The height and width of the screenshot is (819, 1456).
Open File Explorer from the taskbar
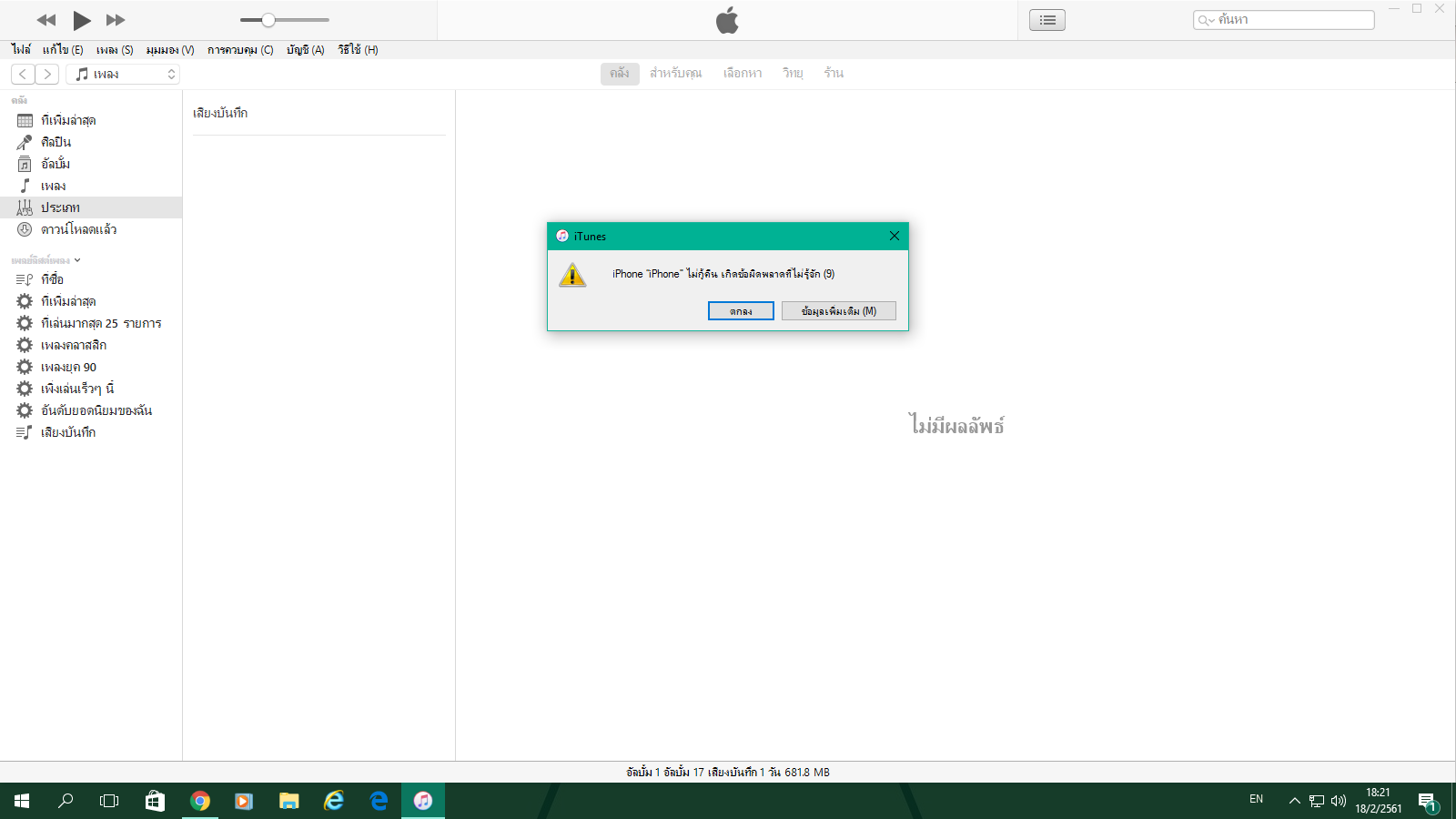pyautogui.click(x=289, y=801)
